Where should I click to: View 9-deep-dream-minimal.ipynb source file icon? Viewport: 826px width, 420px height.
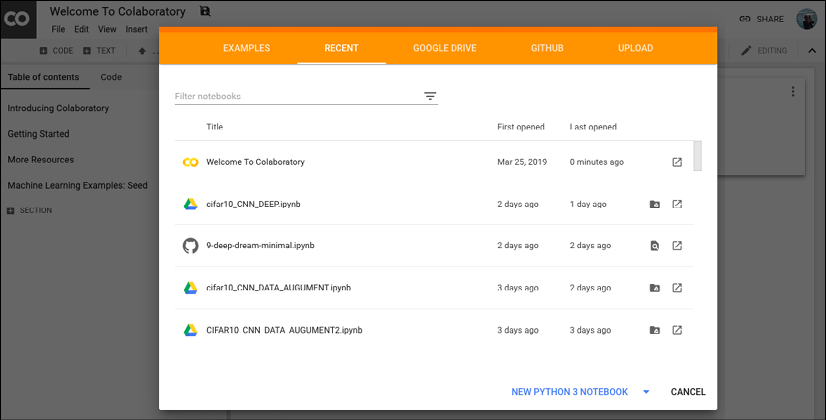point(654,246)
